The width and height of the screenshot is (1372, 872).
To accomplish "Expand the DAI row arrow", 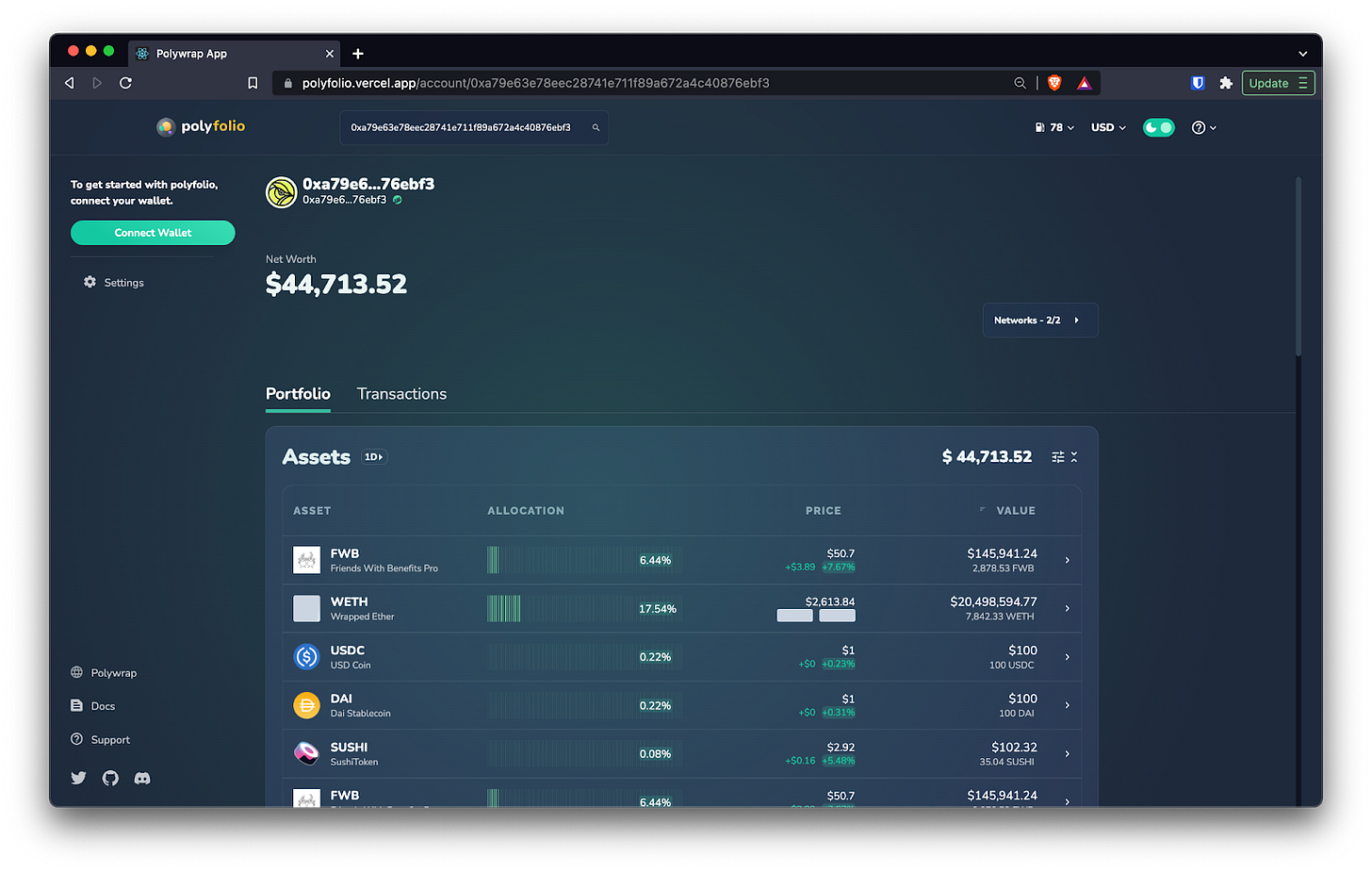I will click(x=1068, y=705).
